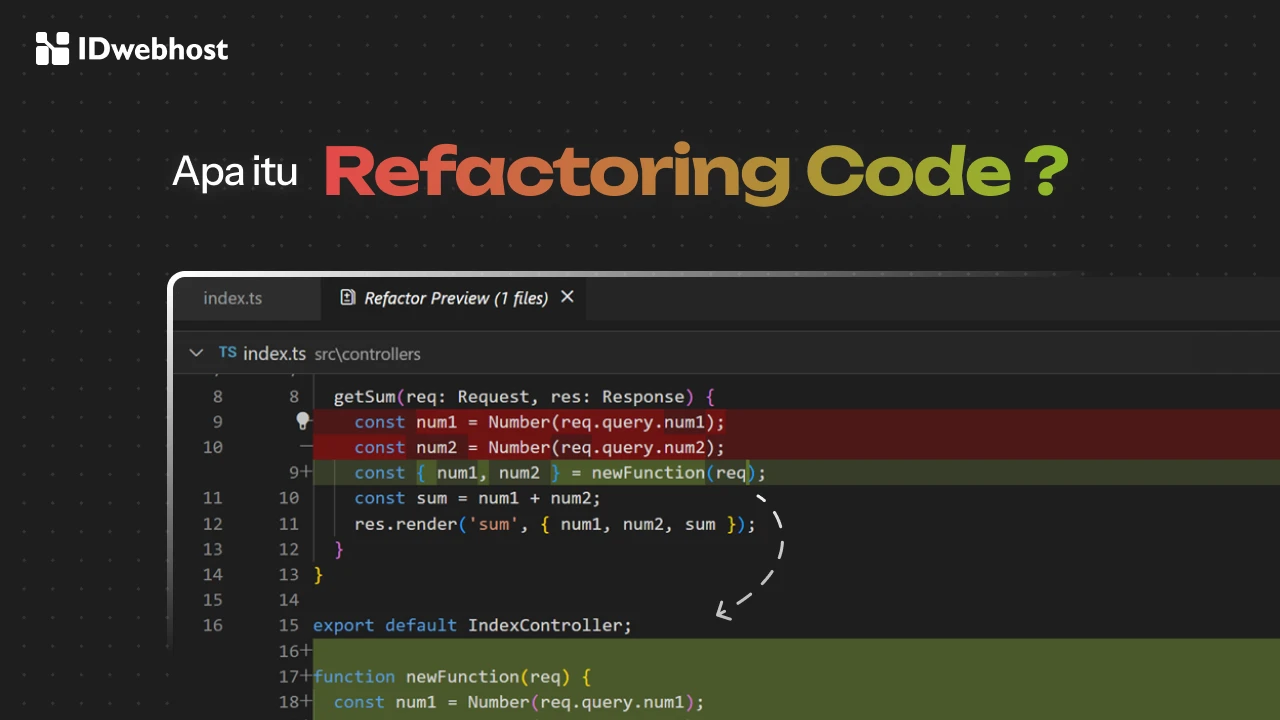This screenshot has width=1280, height=720.
Task: Click the Refactor Preview file icon
Action: click(x=347, y=297)
